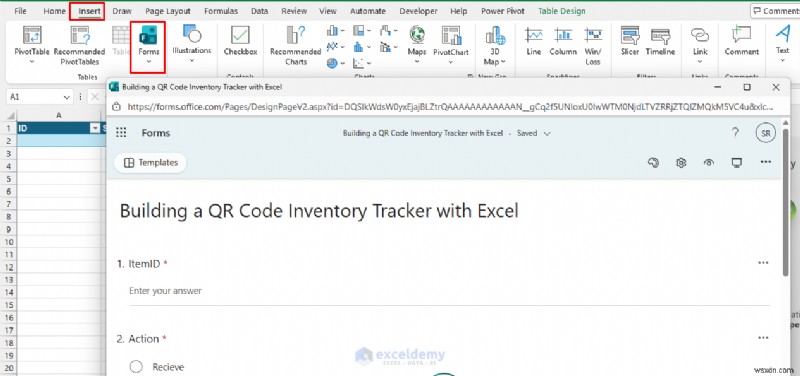Viewport: 800px width, 376px height.
Task: Expand the Saved status chevron
Action: (547, 134)
